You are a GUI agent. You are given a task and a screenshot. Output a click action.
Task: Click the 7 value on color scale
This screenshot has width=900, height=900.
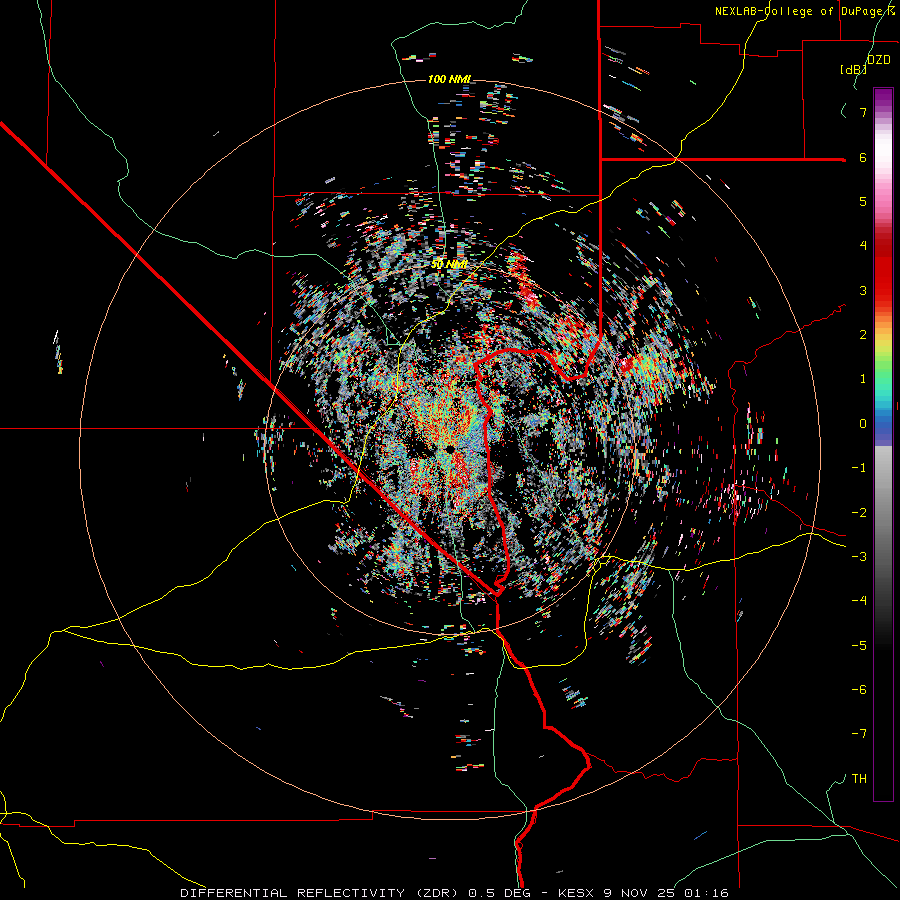[863, 112]
